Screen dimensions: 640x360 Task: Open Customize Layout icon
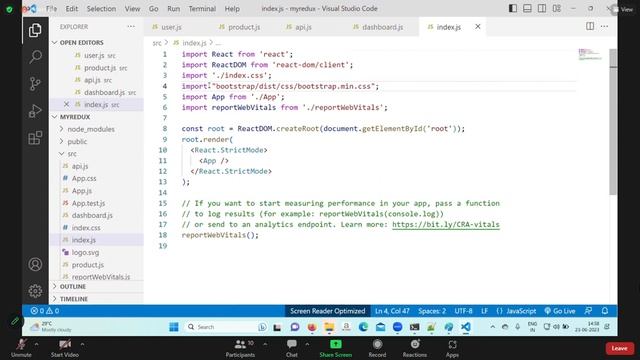[557, 8]
